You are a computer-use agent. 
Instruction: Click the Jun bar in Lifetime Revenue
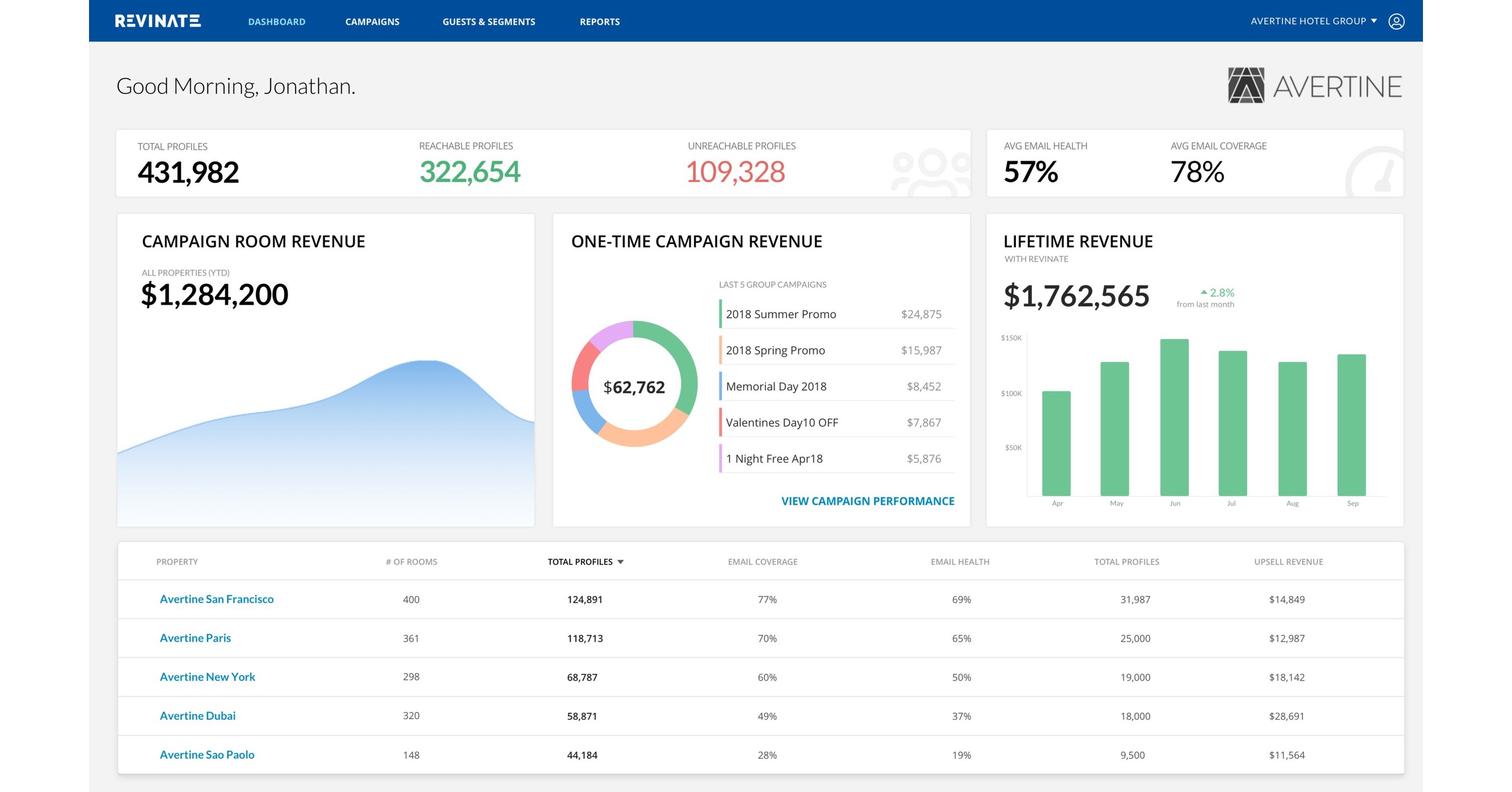[x=1174, y=417]
